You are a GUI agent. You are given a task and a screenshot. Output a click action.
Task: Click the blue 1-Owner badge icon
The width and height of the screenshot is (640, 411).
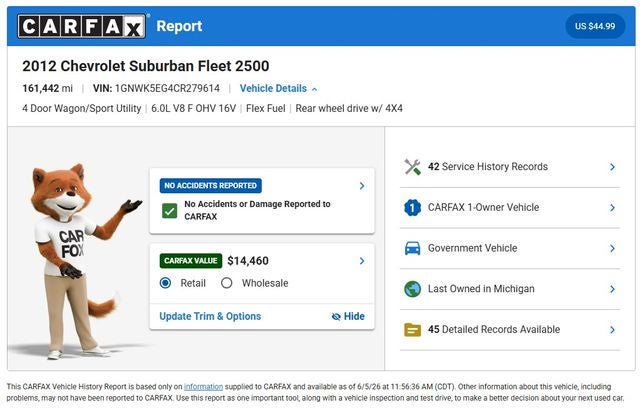click(x=412, y=208)
